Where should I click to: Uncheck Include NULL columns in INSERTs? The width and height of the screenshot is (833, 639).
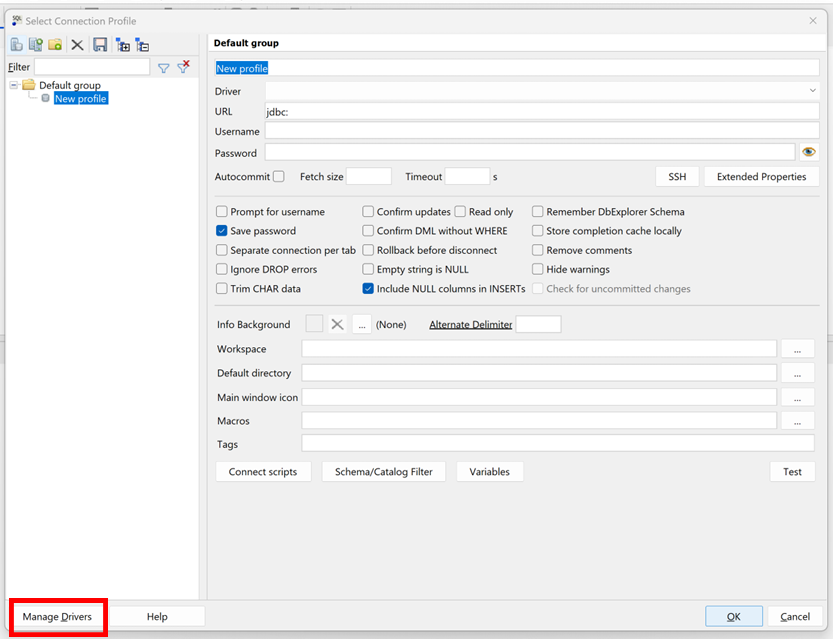coord(368,288)
